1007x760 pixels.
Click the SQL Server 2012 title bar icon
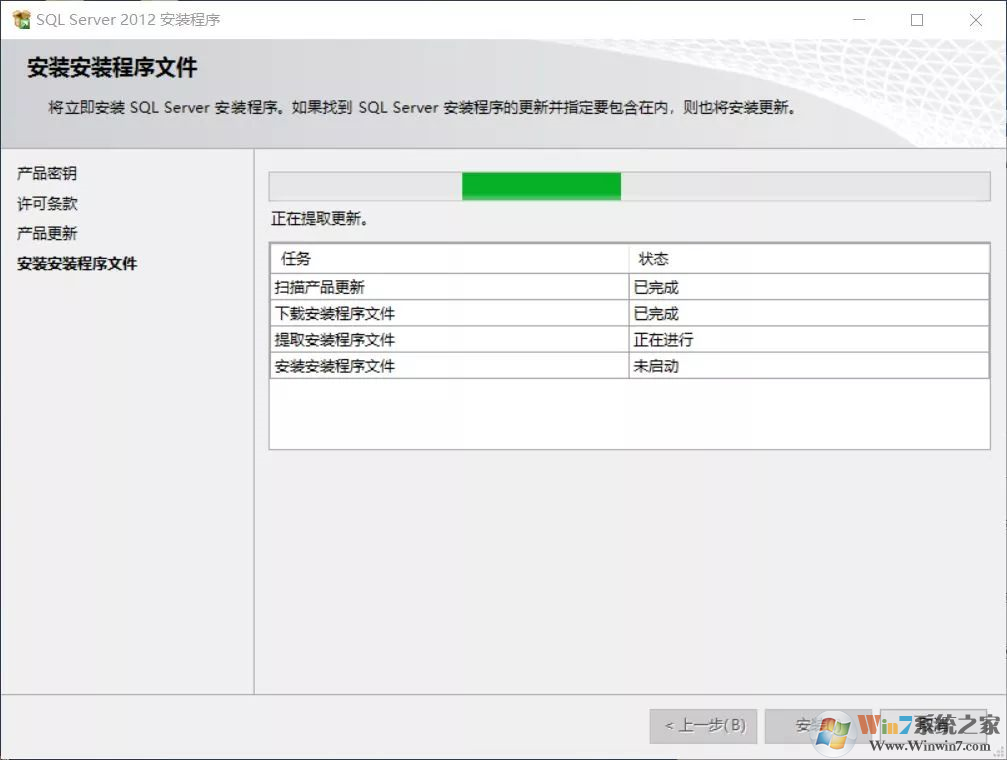tap(22, 18)
